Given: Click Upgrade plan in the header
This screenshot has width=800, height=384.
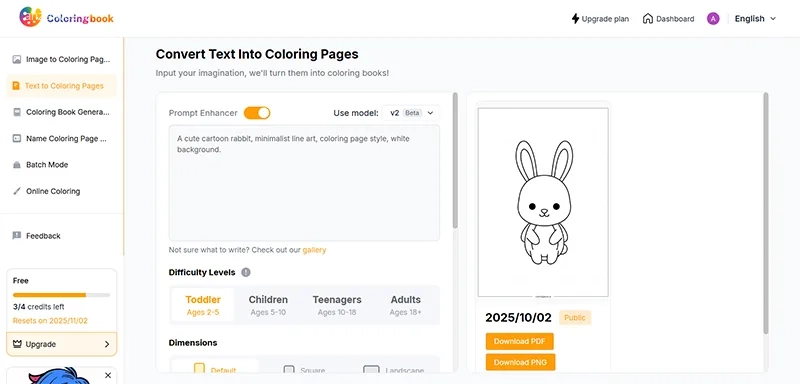Looking at the screenshot, I should (600, 19).
